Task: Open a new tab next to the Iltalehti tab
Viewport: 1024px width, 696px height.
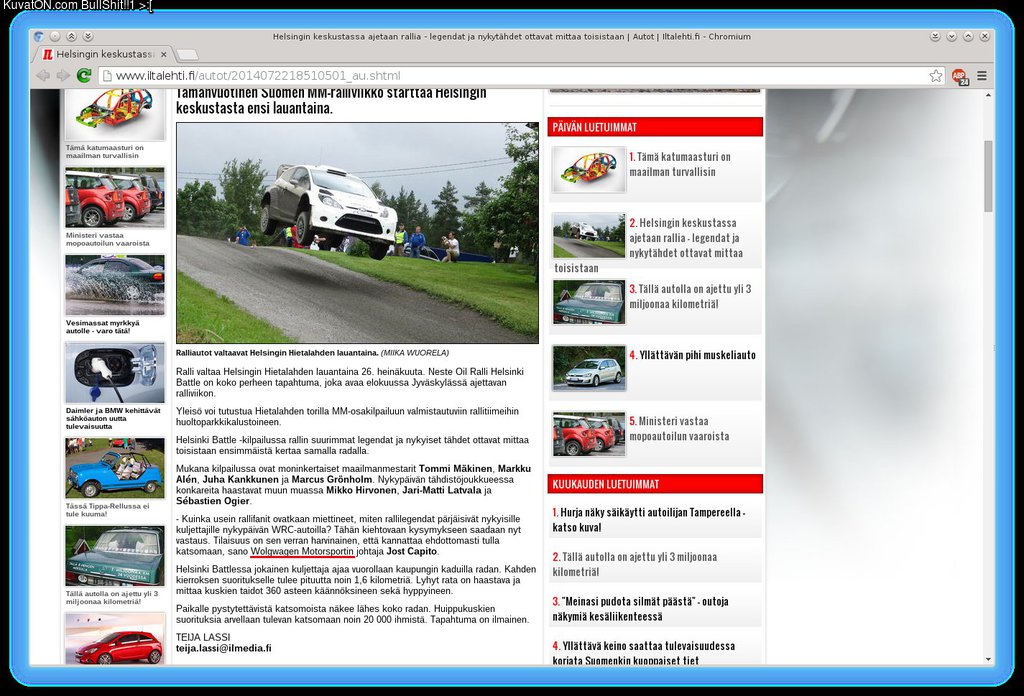Action: tap(187, 54)
